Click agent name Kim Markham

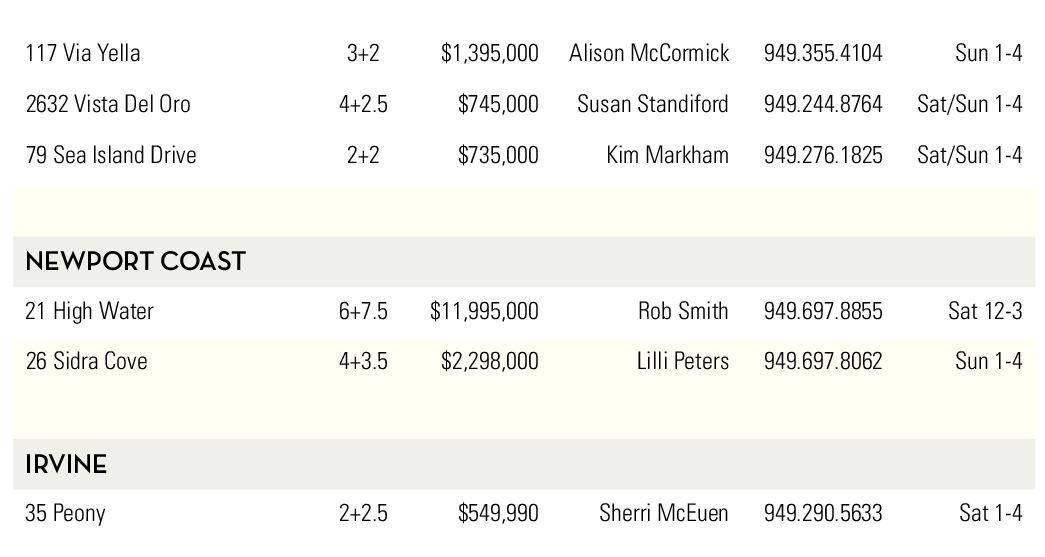[667, 155]
